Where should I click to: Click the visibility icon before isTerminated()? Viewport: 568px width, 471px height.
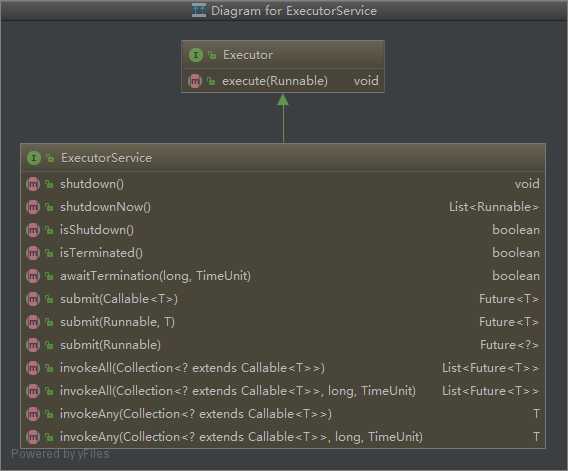click(x=49, y=253)
